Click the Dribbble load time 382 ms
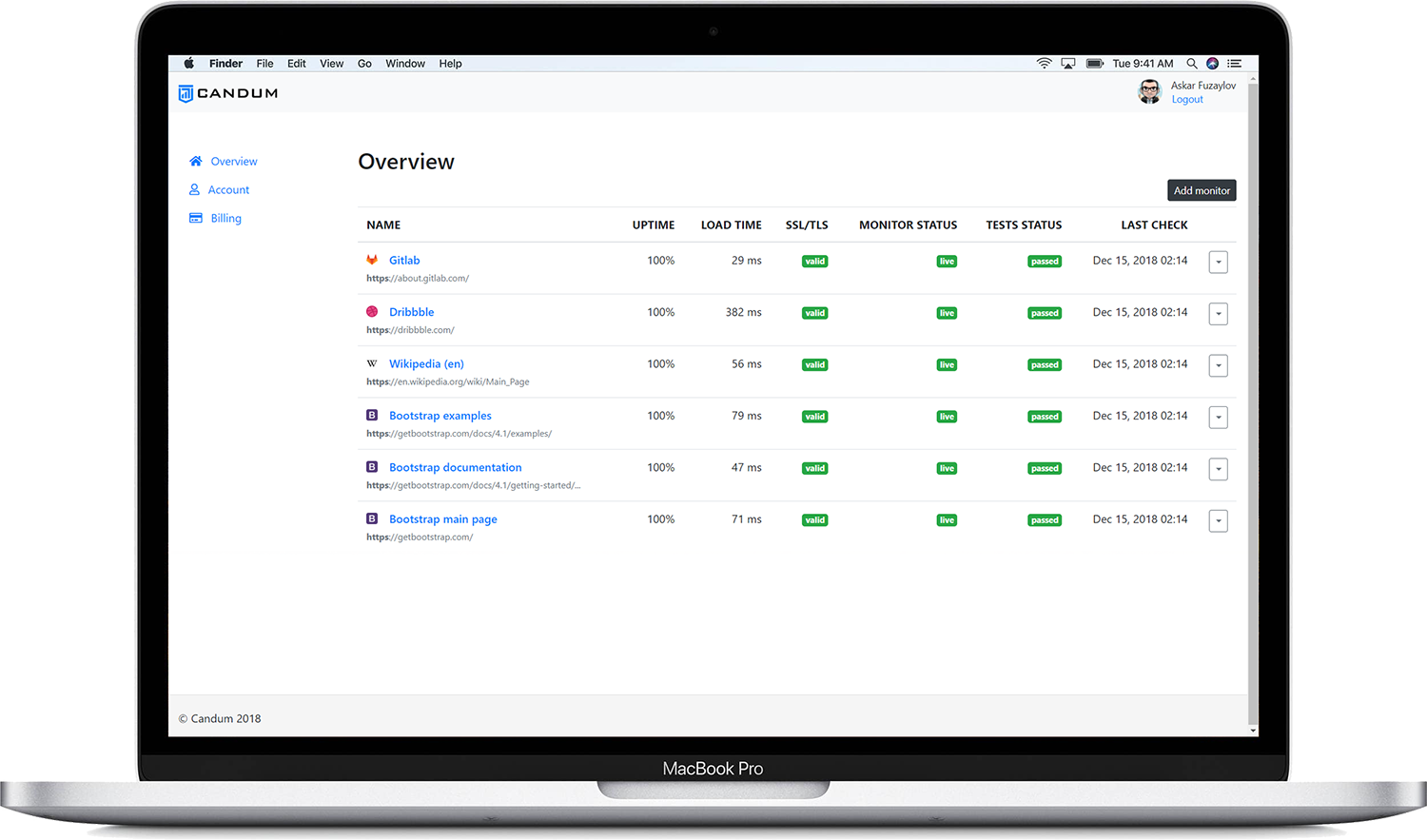 pos(744,312)
